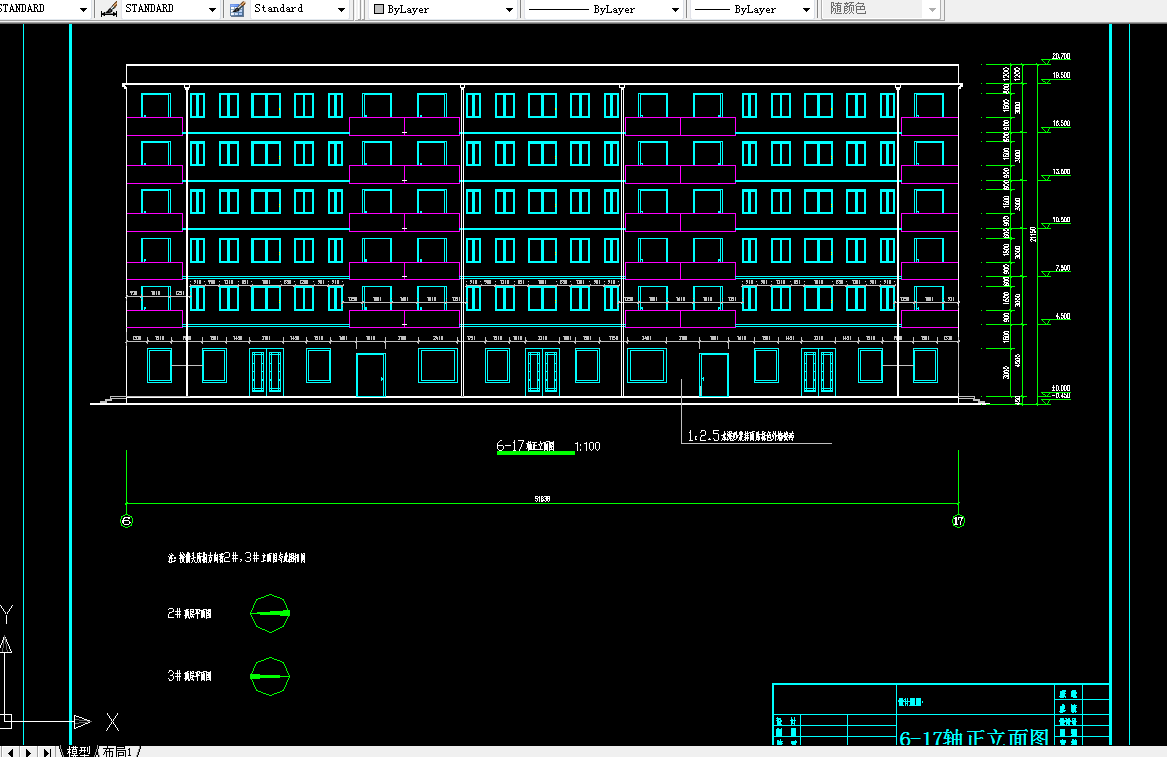This screenshot has height=757, width=1167.
Task: Expand the ByLayer lineweight dropdown
Action: coord(805,9)
